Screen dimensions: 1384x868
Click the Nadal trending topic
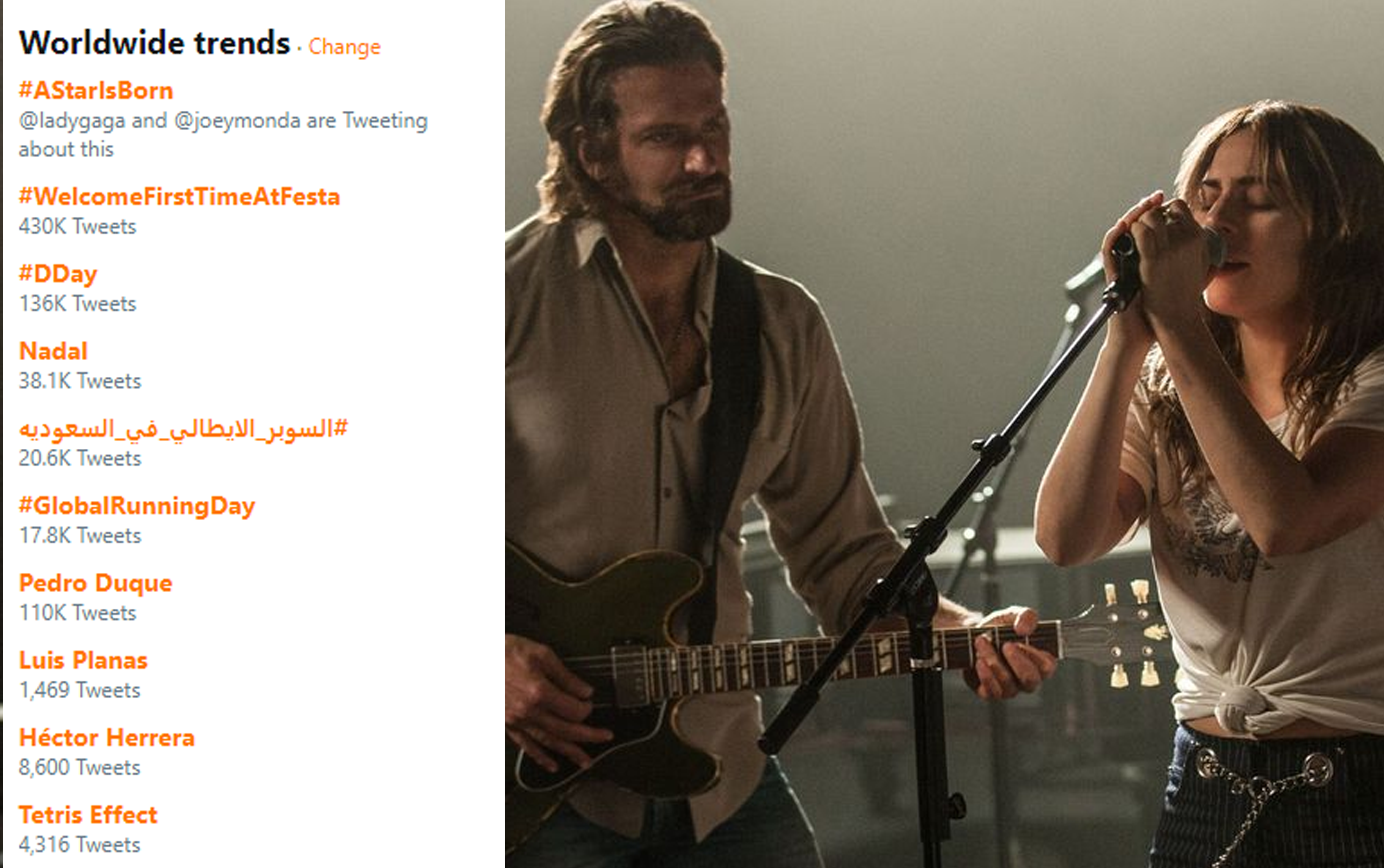(53, 351)
